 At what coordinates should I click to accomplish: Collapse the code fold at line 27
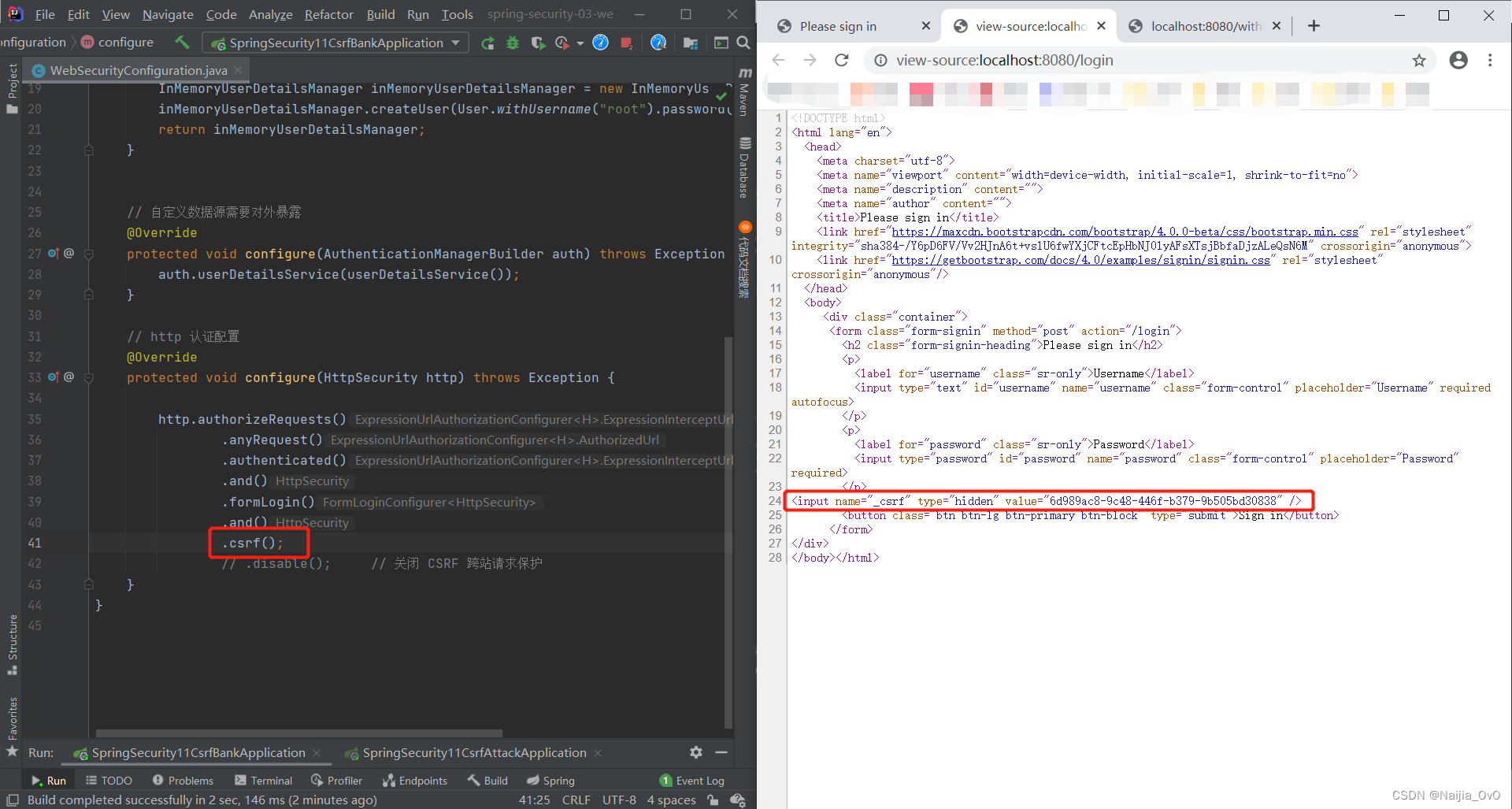[x=89, y=254]
